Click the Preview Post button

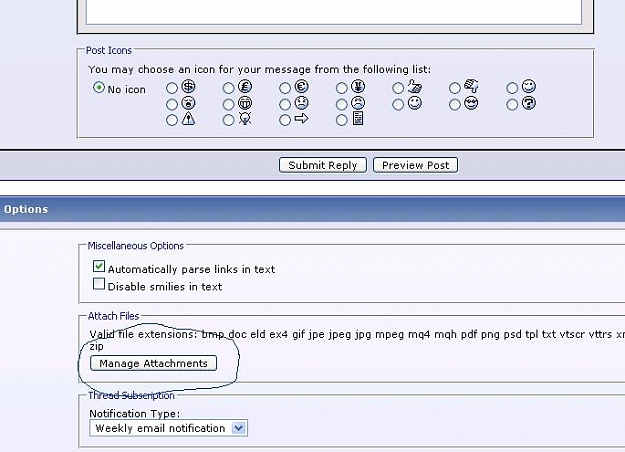415,165
